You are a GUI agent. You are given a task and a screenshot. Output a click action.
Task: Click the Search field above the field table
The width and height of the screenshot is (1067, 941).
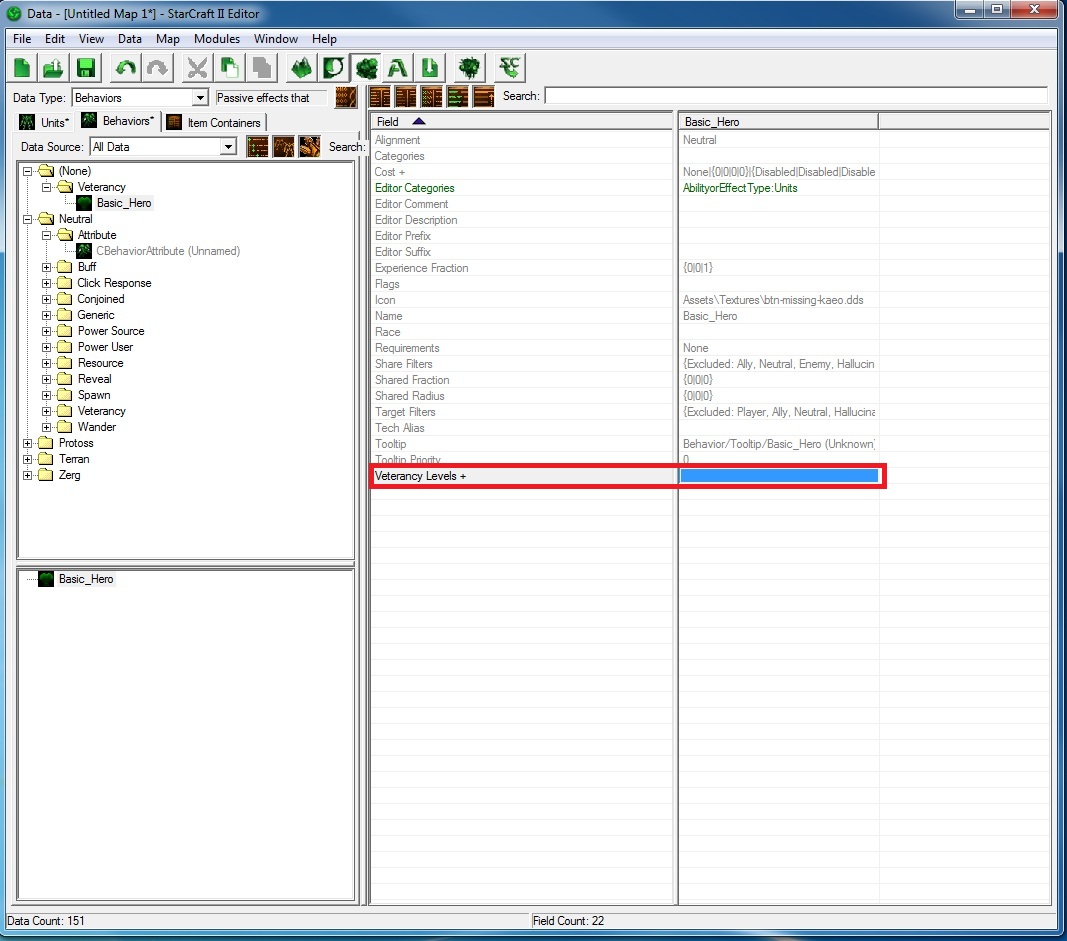coord(795,96)
